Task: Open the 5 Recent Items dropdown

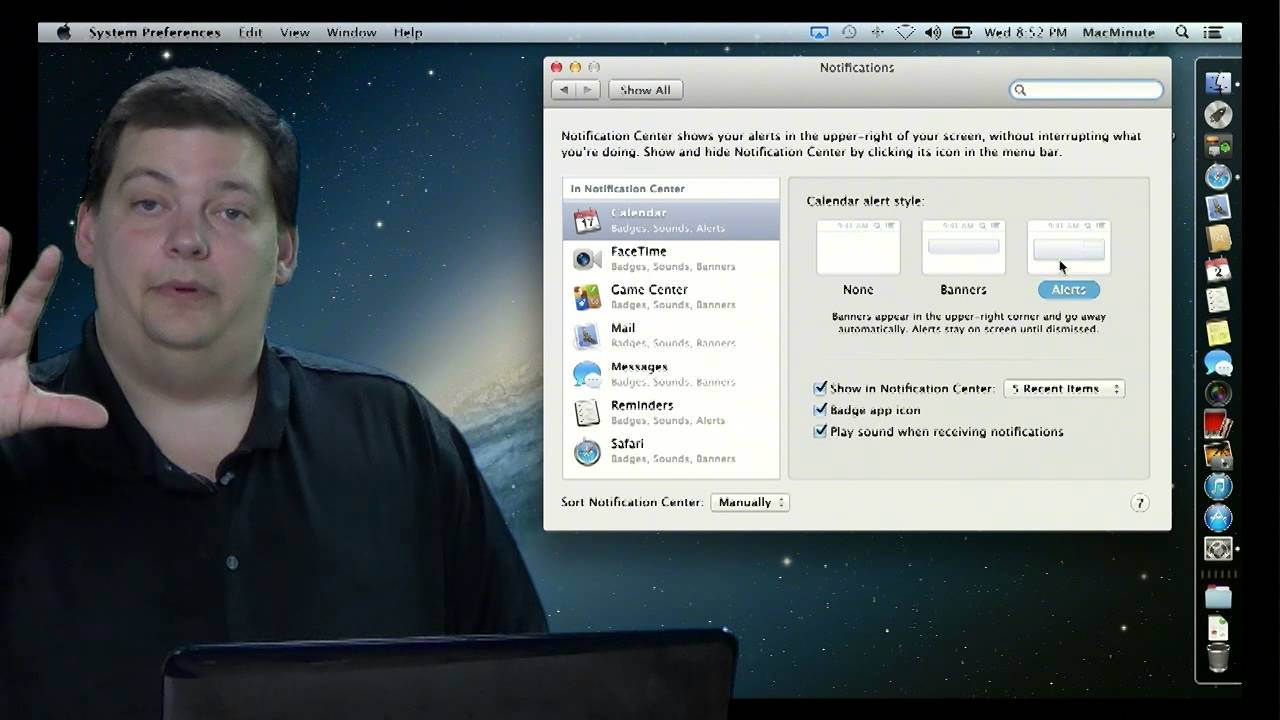Action: click(x=1063, y=388)
